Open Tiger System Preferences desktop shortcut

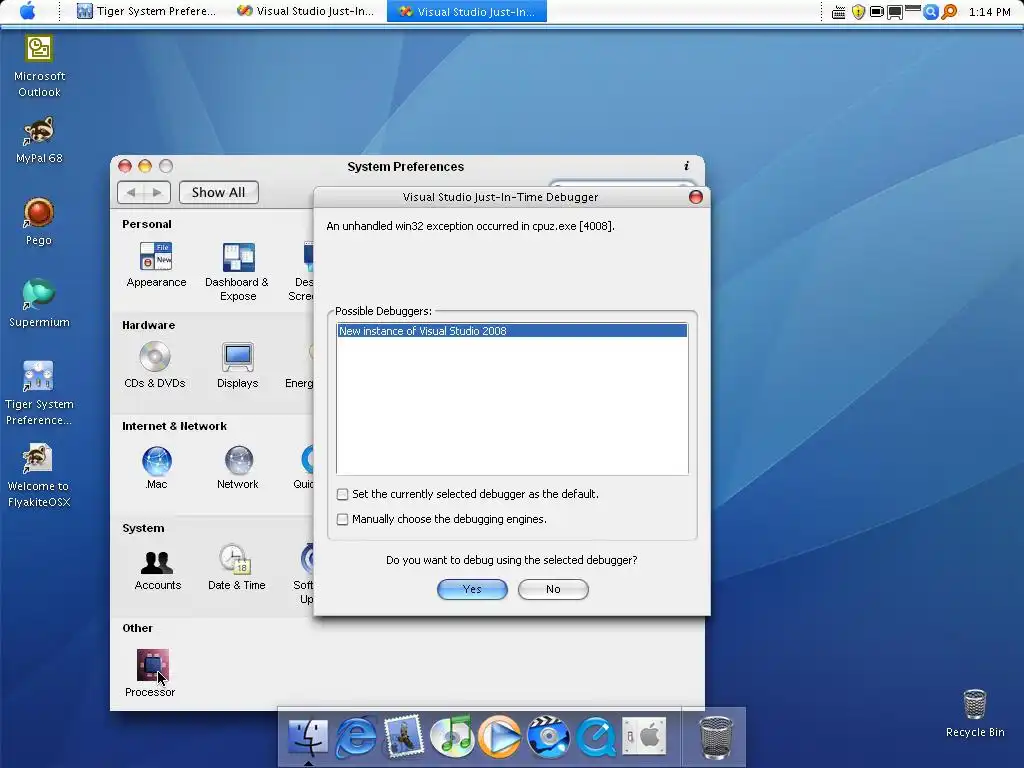[x=39, y=393]
